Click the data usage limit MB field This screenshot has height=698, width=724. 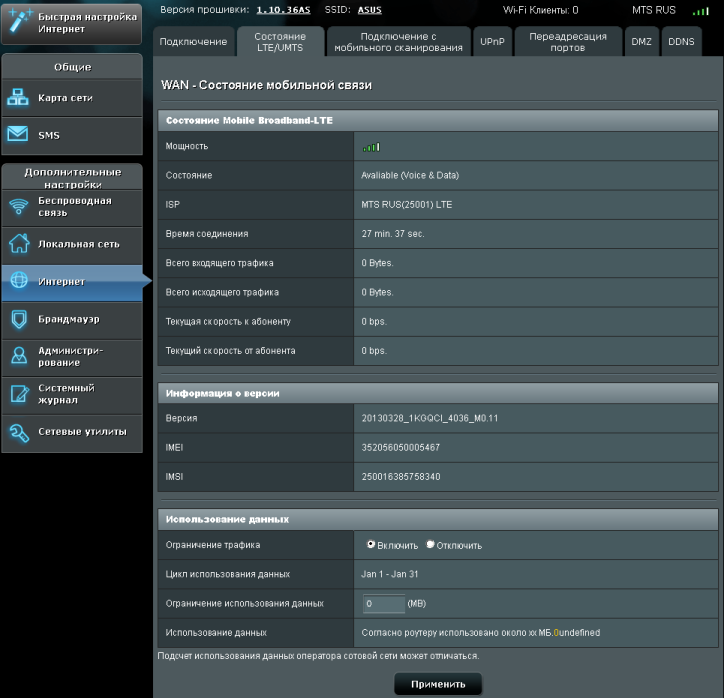pyautogui.click(x=384, y=604)
